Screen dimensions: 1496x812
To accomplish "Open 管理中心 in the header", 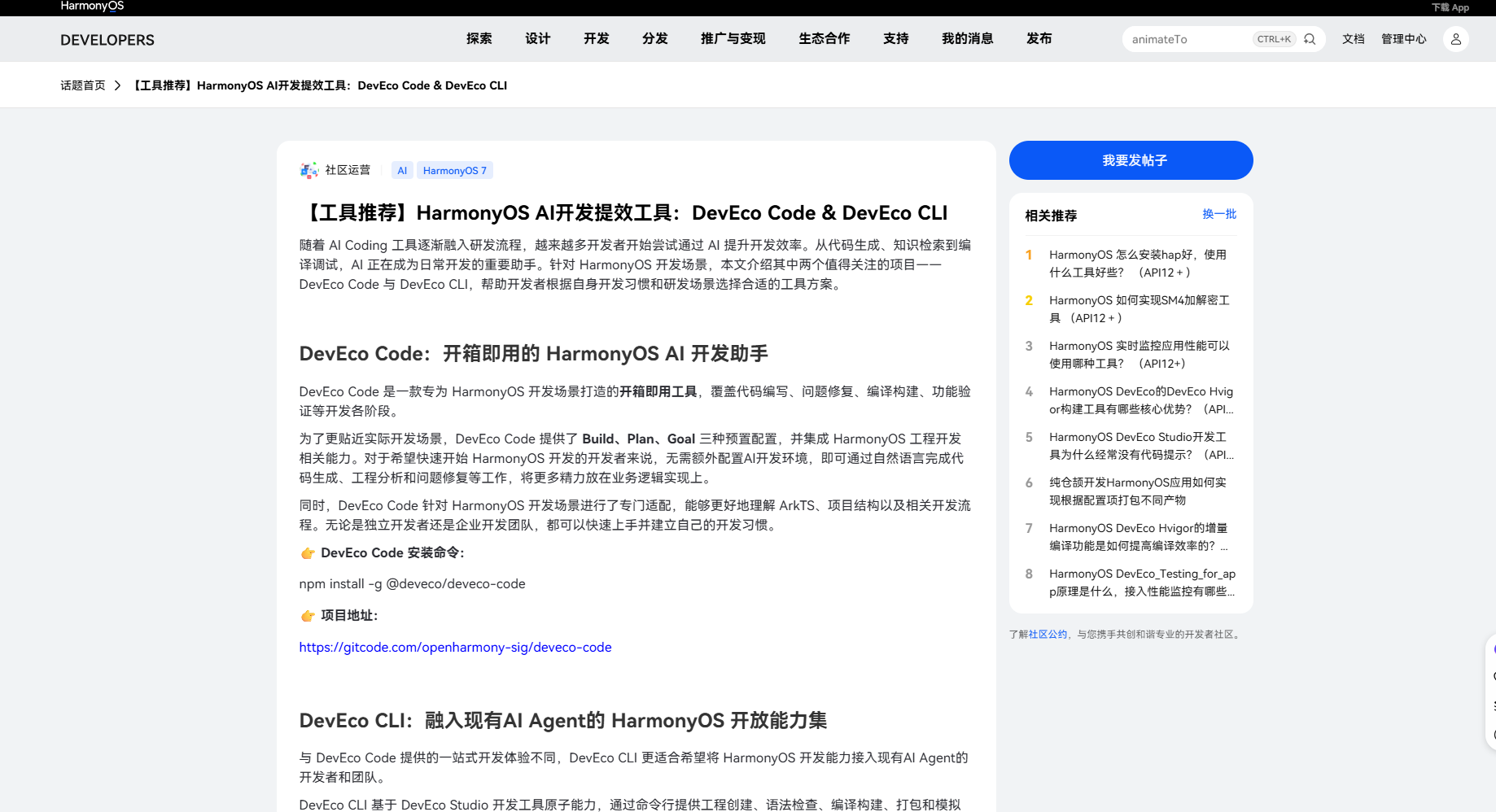I will pyautogui.click(x=1404, y=39).
